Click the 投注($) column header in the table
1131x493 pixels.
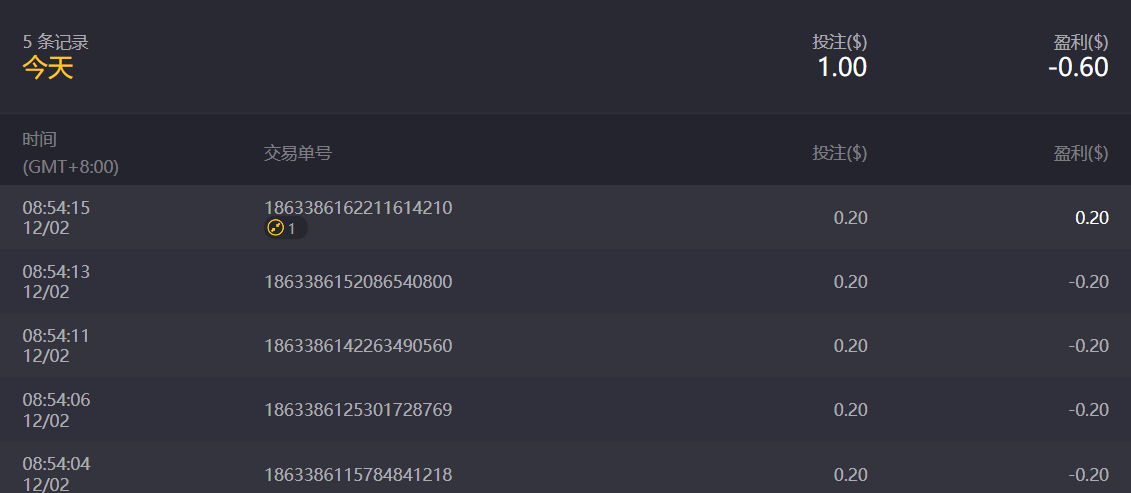[x=839, y=153]
